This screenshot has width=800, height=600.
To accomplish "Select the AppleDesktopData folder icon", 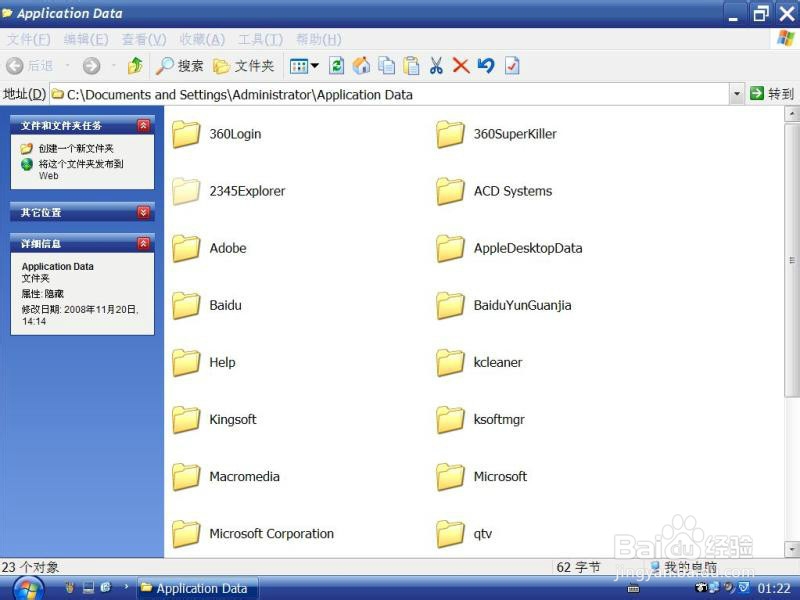I will (x=450, y=248).
